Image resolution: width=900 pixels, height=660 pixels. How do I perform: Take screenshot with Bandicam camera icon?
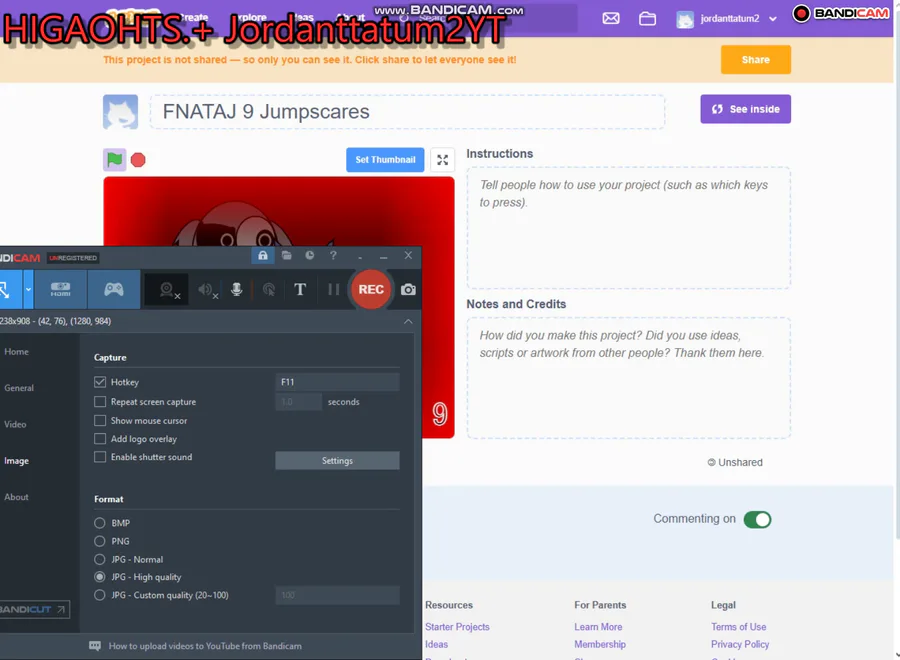click(408, 289)
